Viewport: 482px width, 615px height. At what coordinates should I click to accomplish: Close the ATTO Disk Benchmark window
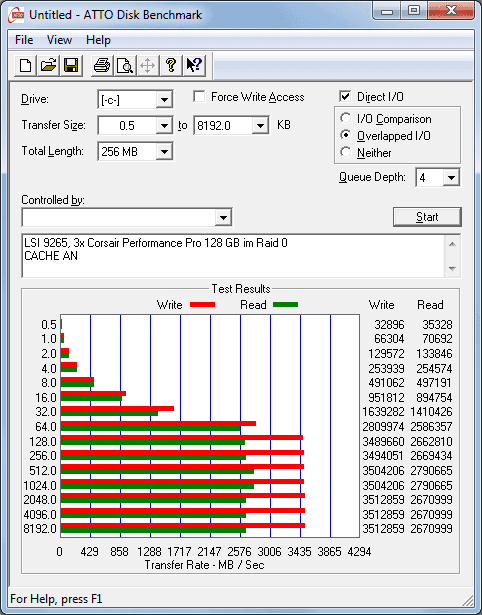point(451,11)
